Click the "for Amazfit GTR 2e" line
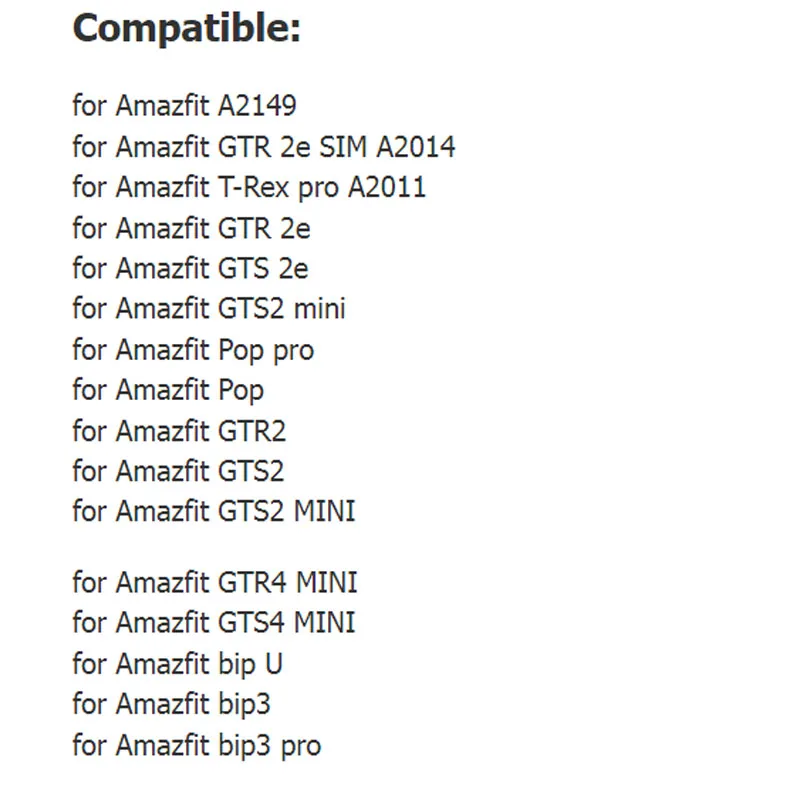Viewport: 800px width, 800px height. [191, 228]
